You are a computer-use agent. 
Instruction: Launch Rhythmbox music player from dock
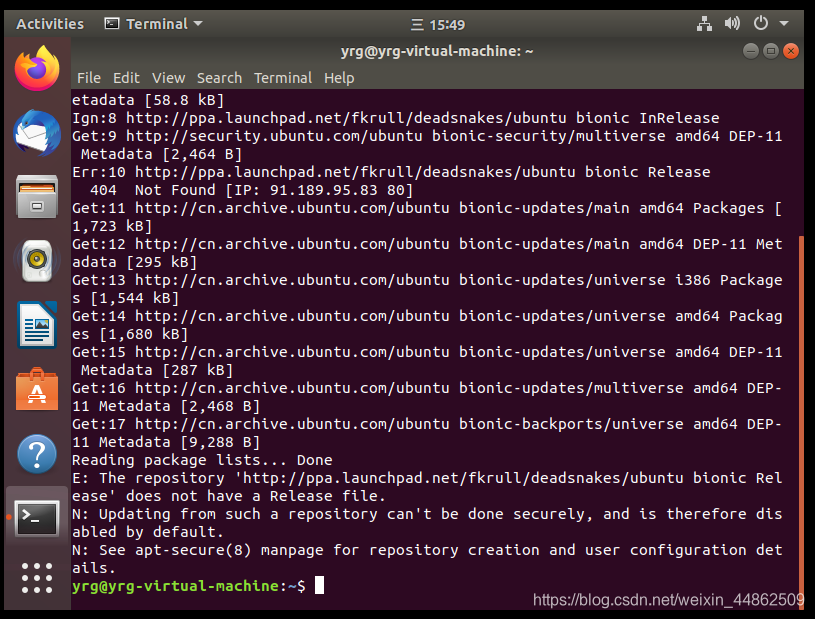[x=37, y=261]
